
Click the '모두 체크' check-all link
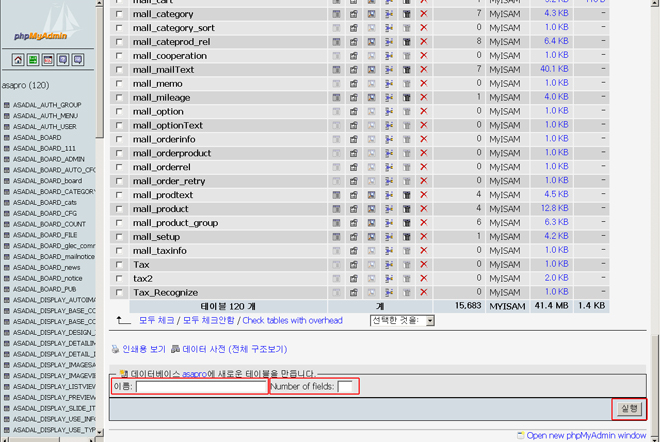[x=157, y=321]
